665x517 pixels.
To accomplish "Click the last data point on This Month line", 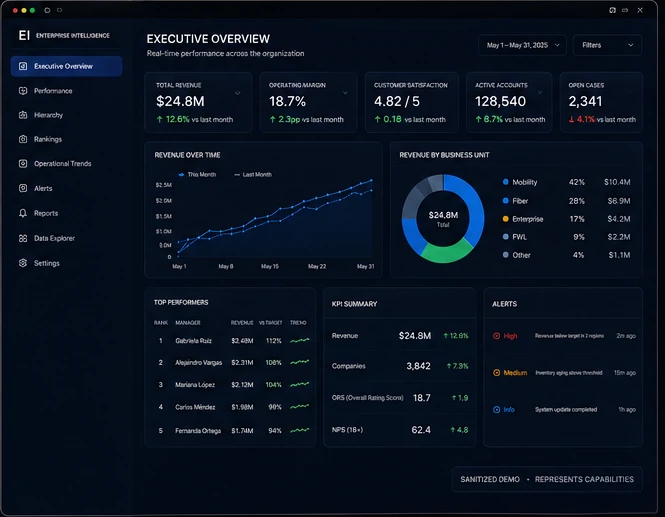I will coord(372,180).
